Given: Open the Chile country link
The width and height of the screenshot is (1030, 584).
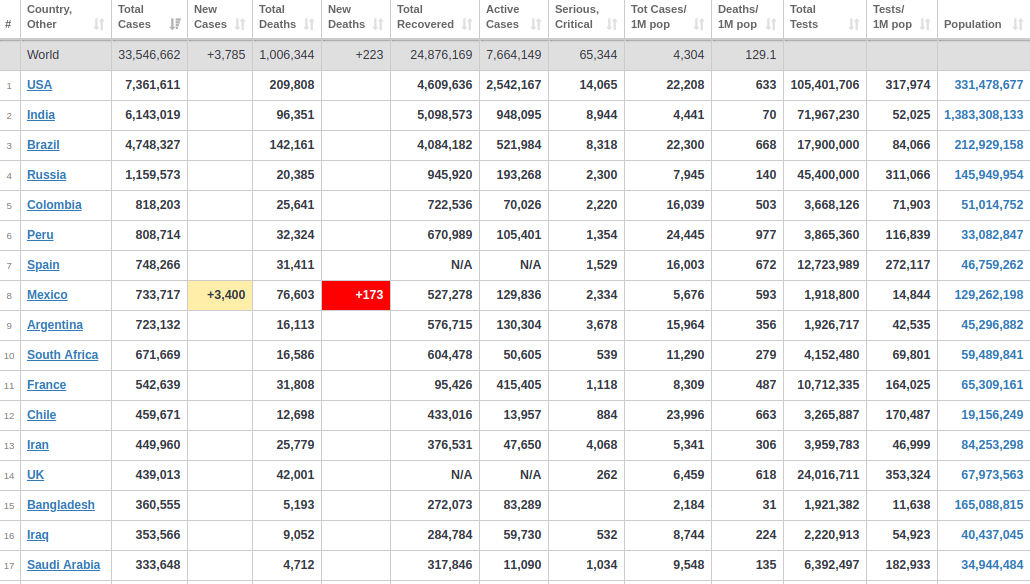Looking at the screenshot, I should pyautogui.click(x=41, y=415).
